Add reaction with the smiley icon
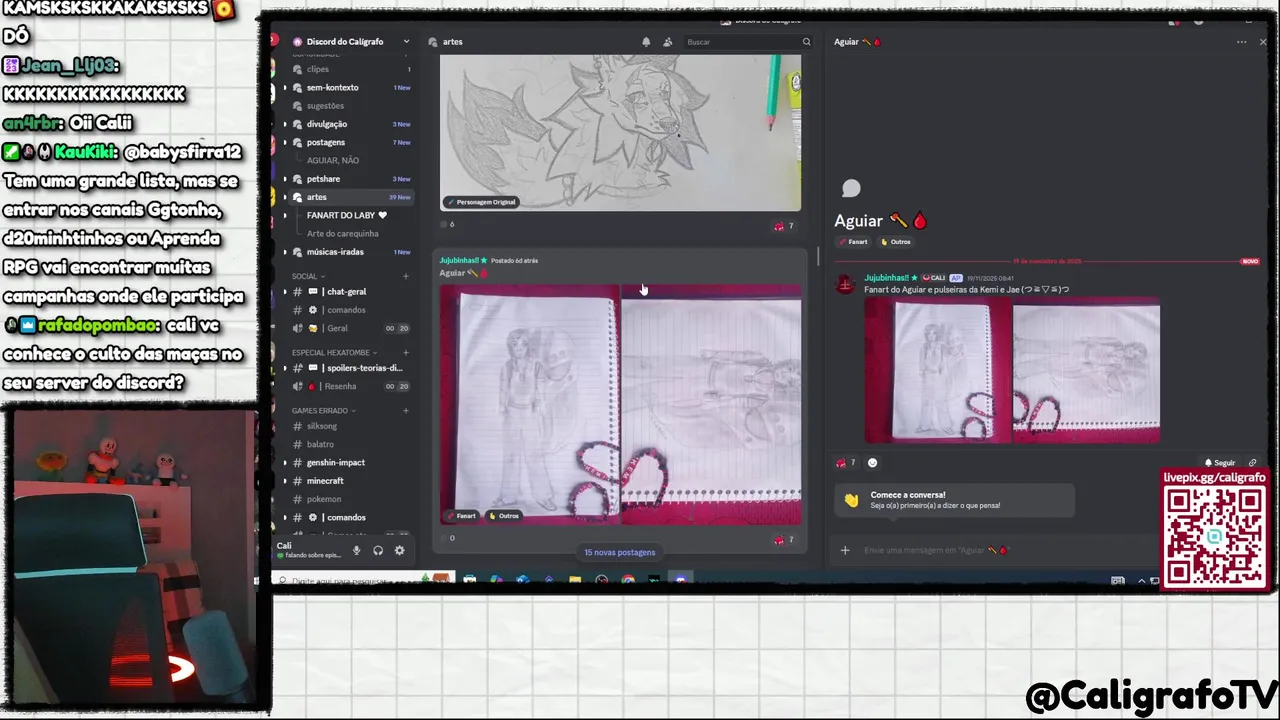The image size is (1280, 720). 872,463
